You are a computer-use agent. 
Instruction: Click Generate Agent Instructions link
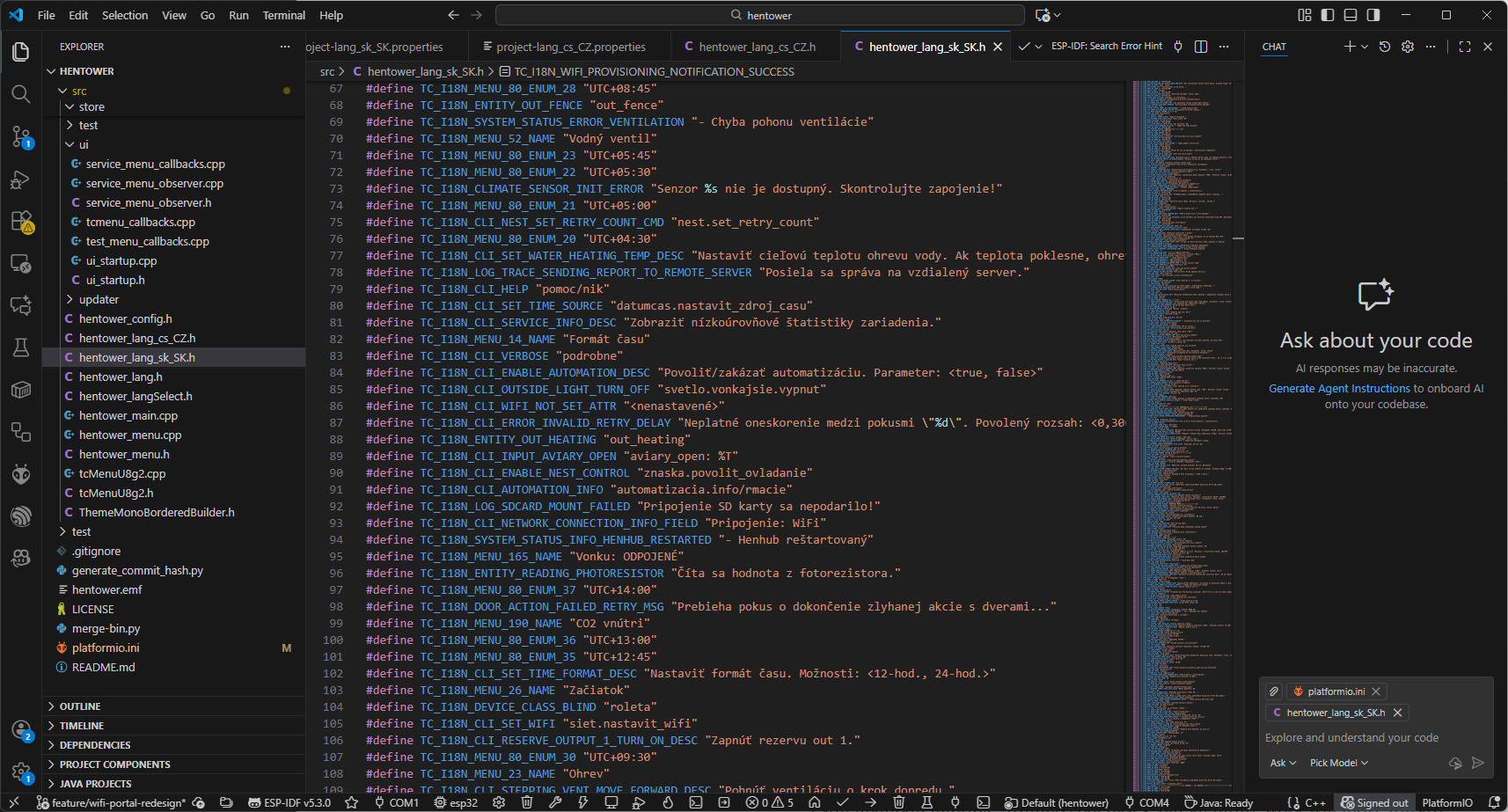tap(1339, 389)
